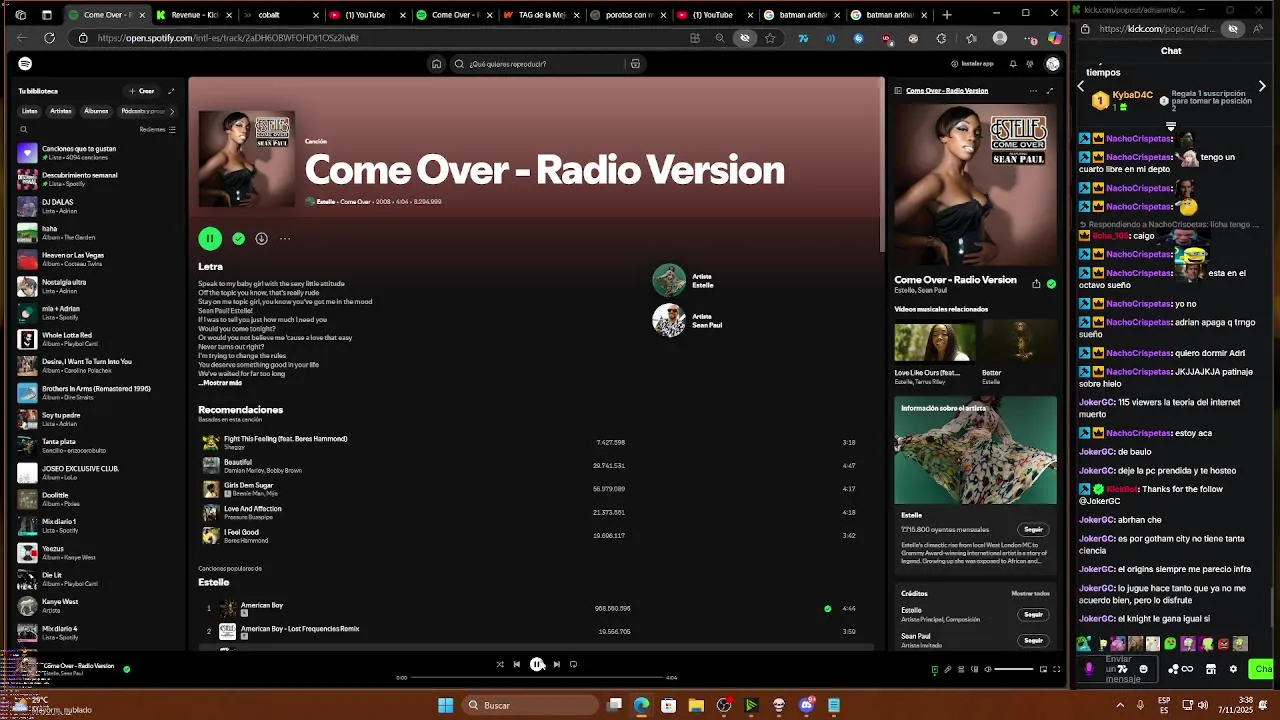Screen dimensions: 1280x720
Task: Toggle the saved check in the now playing panel
Action: pyautogui.click(x=1051, y=284)
